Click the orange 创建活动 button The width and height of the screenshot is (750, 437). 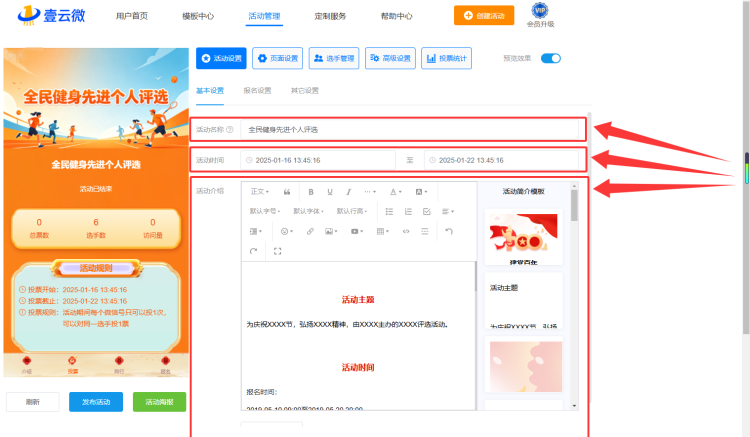(484, 15)
